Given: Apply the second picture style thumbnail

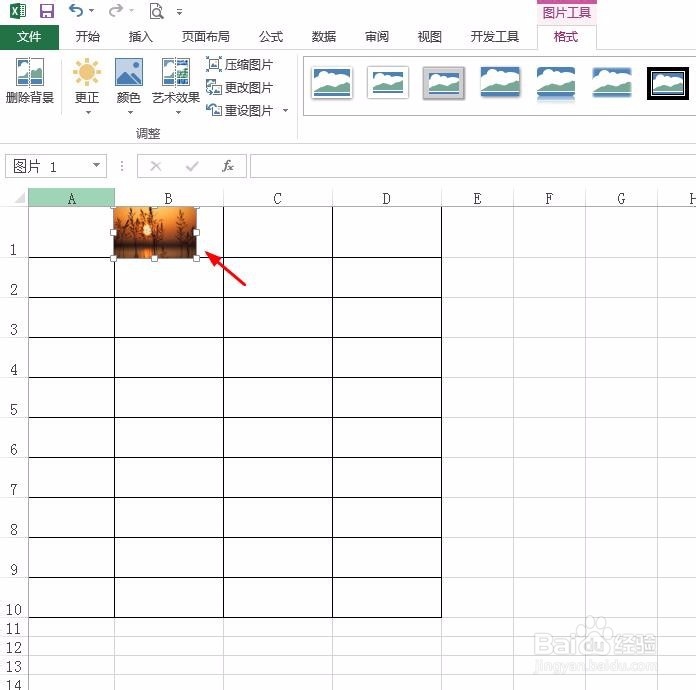Looking at the screenshot, I should [388, 83].
